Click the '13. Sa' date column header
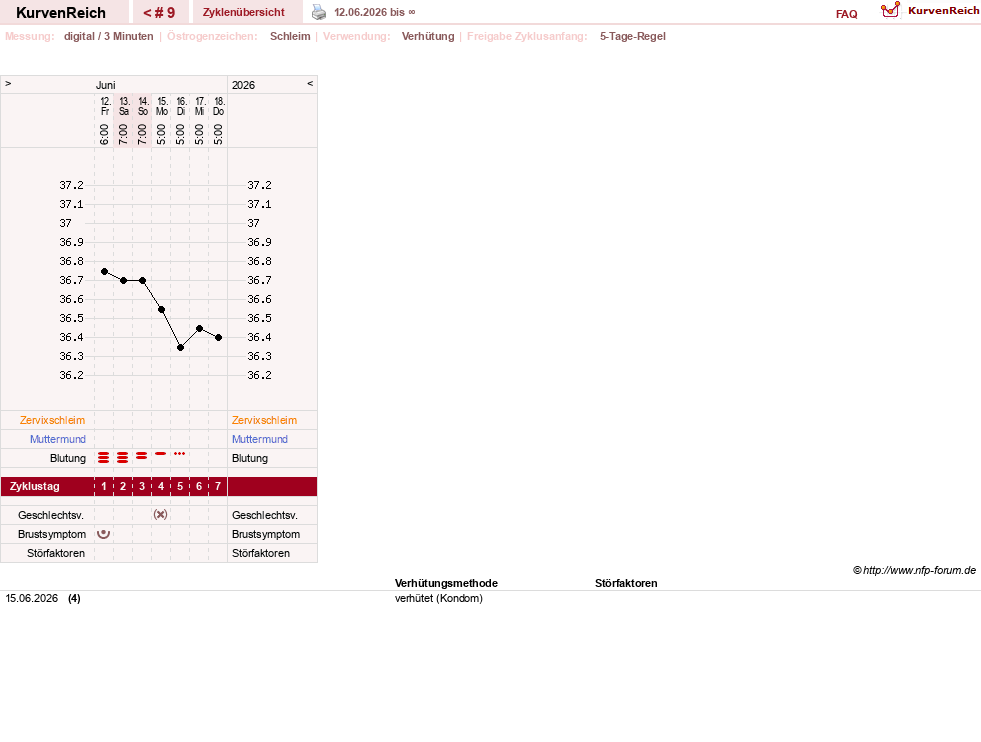Image resolution: width=981 pixels, height=742 pixels. pyautogui.click(x=124, y=106)
